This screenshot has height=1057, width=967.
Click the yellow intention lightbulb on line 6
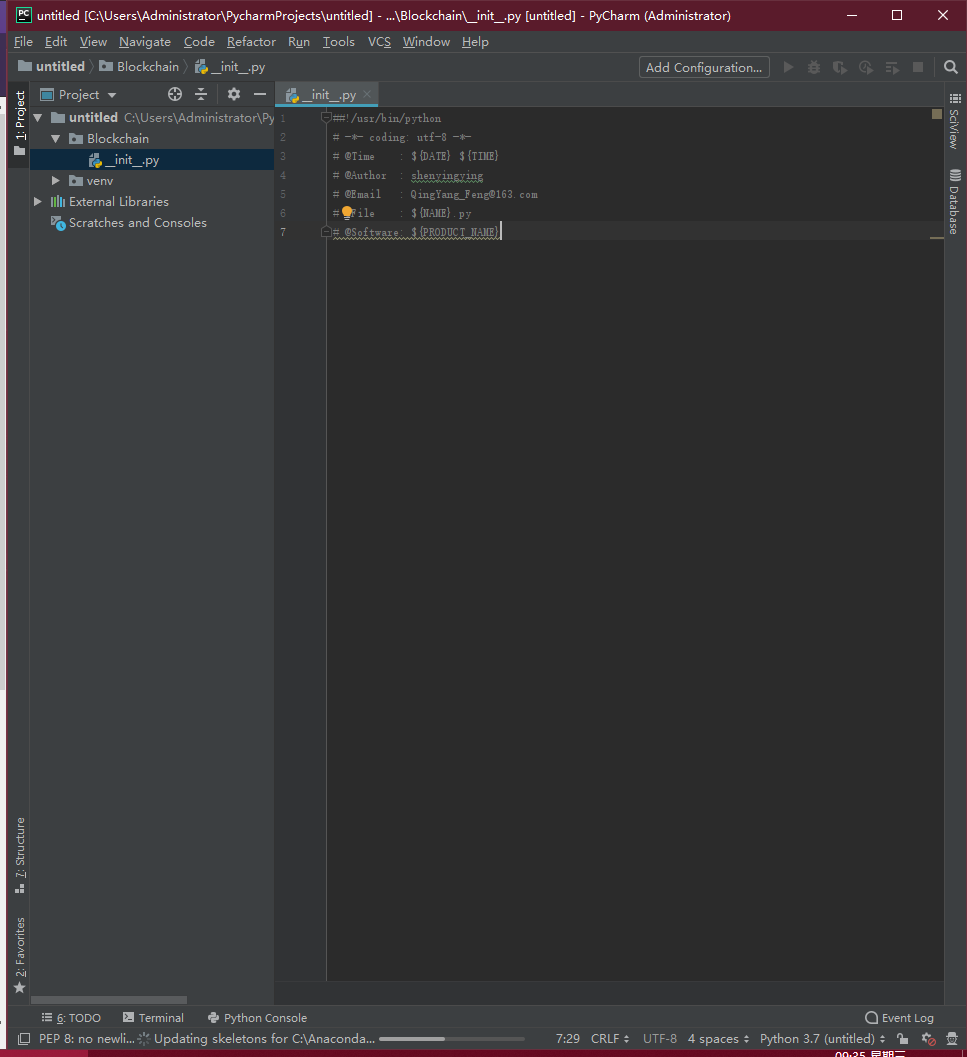pos(347,212)
